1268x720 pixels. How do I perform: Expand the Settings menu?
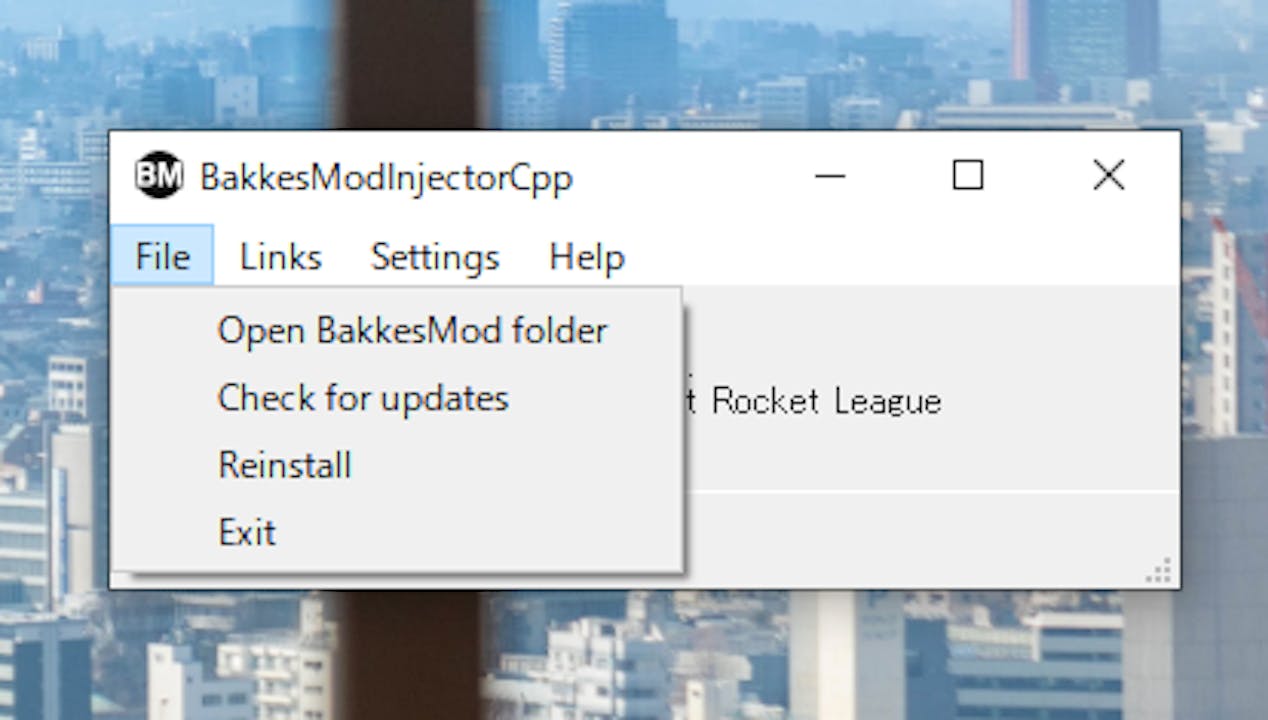(x=435, y=257)
